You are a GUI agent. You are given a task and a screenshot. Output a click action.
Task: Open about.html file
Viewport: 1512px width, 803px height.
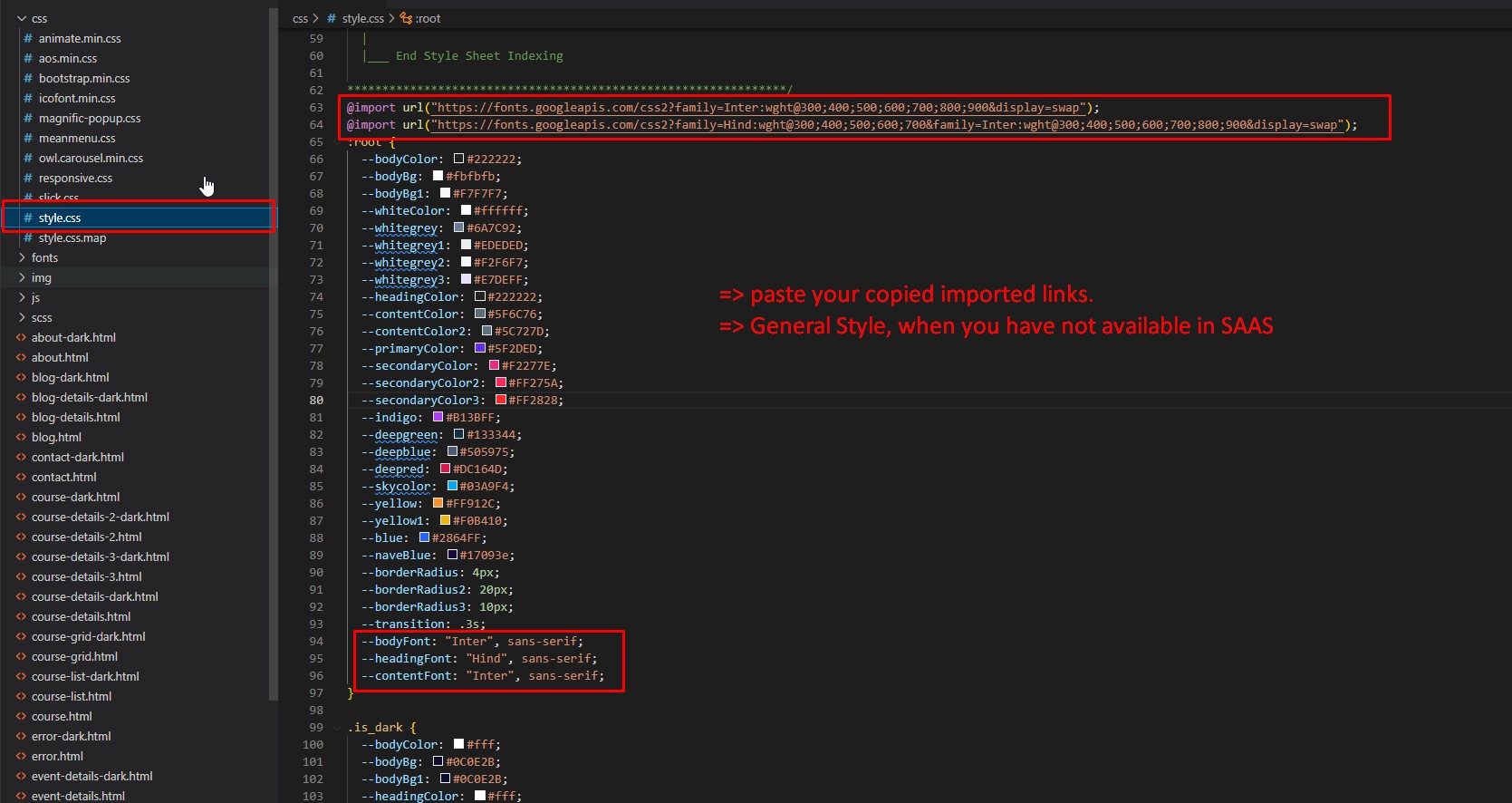tap(60, 357)
